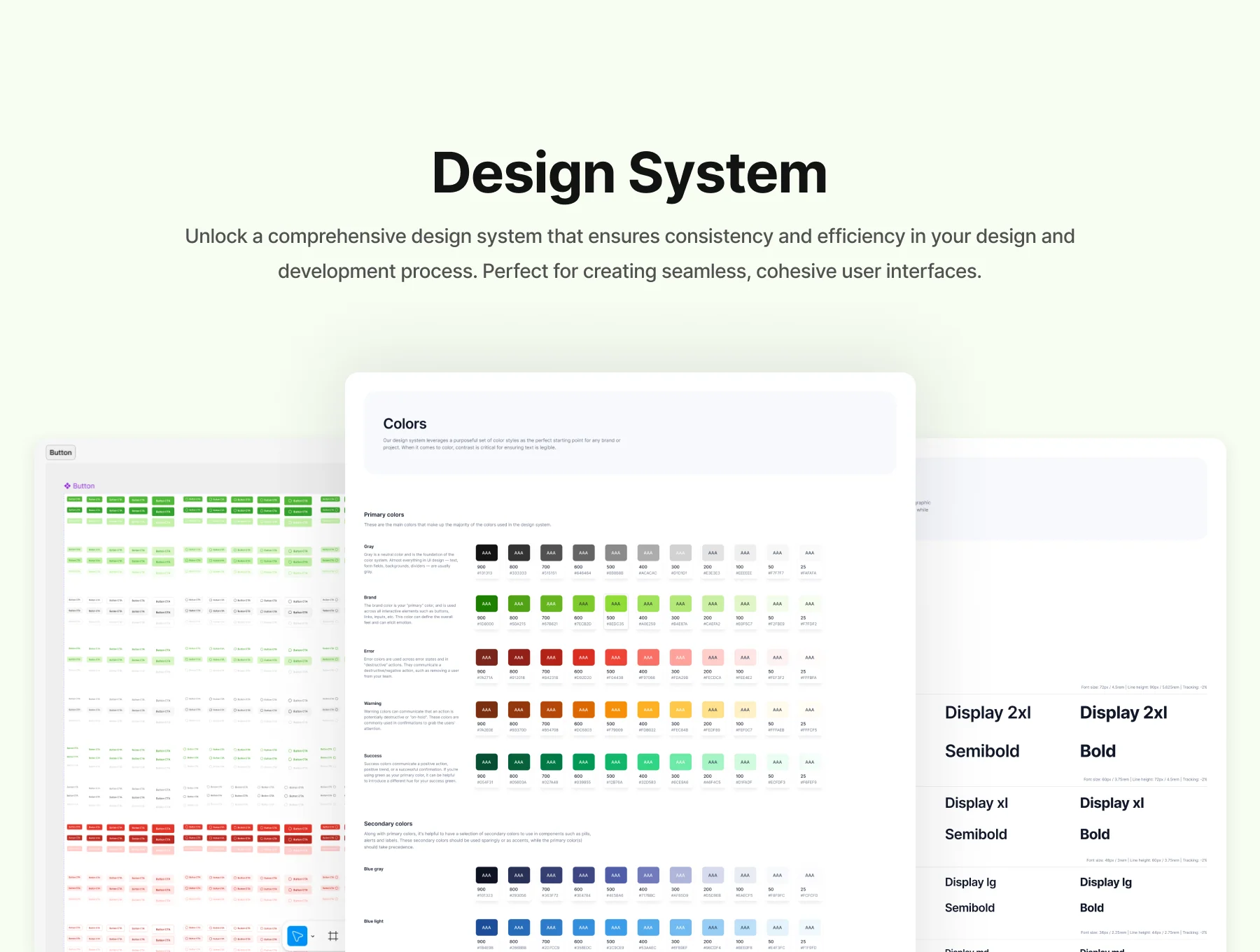Pick the Gray 900 swatch #131313
1260x952 pixels.
(486, 553)
